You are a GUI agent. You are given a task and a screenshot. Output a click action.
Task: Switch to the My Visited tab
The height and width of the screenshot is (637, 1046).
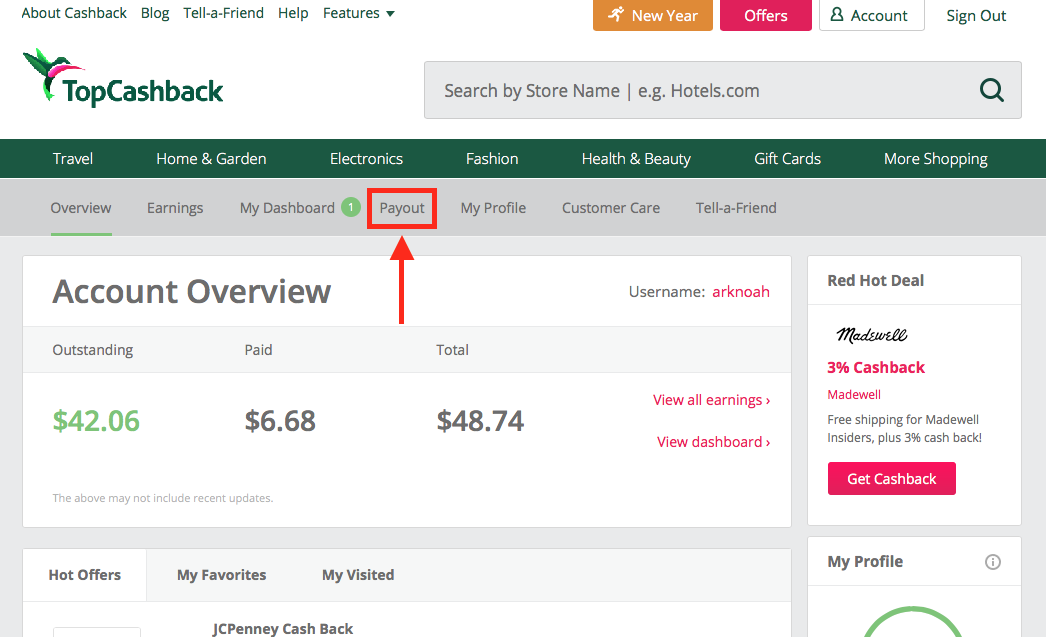(x=357, y=575)
